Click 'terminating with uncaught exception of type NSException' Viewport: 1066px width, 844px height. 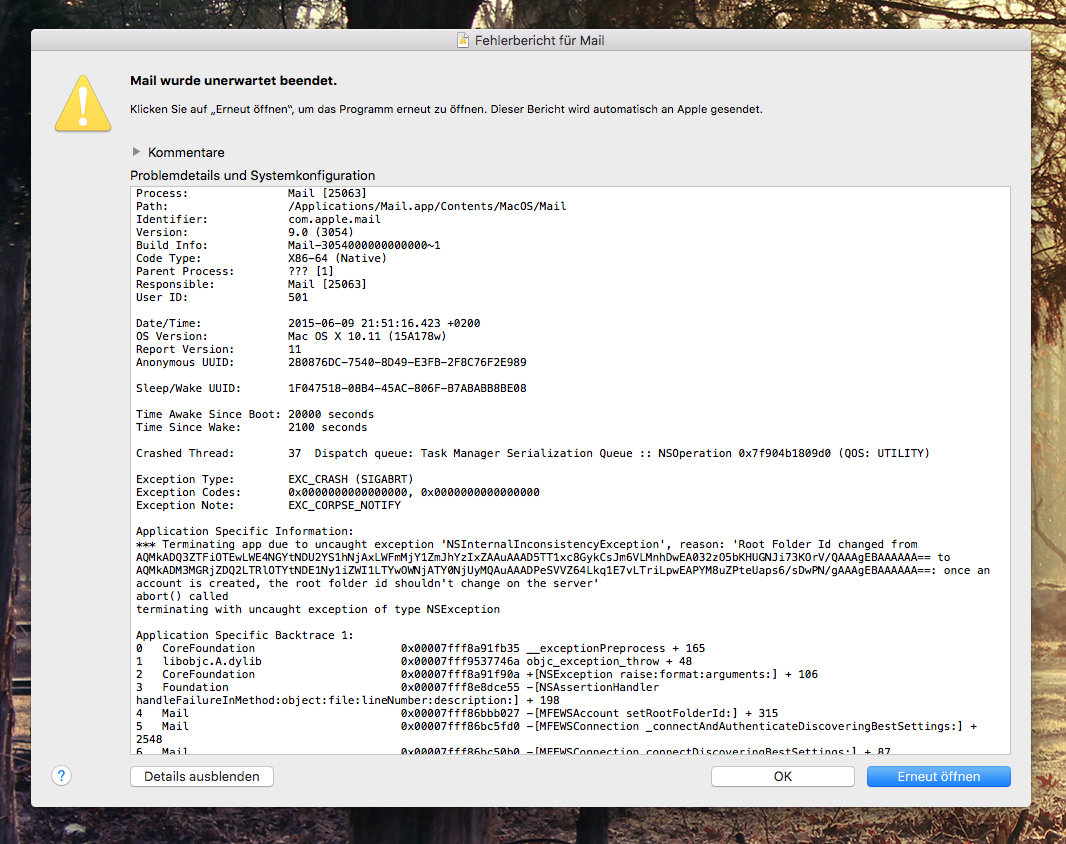pos(317,609)
